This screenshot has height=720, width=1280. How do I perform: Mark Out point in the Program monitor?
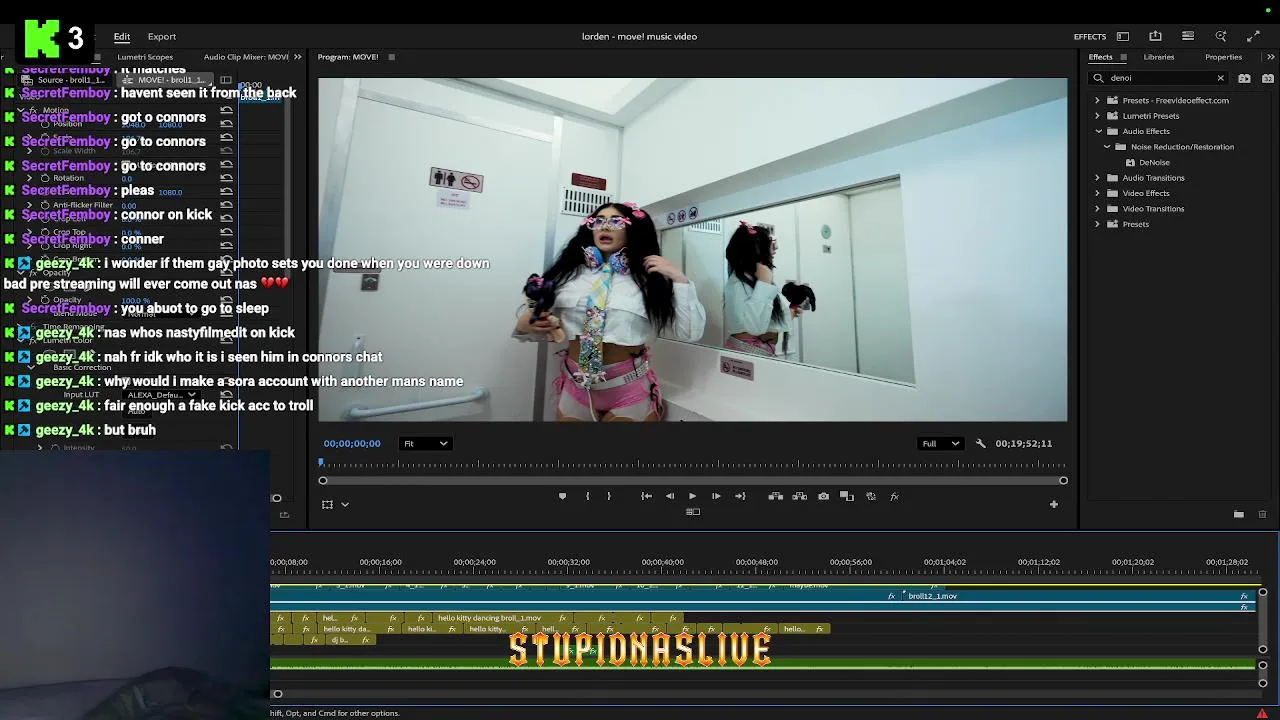point(609,496)
